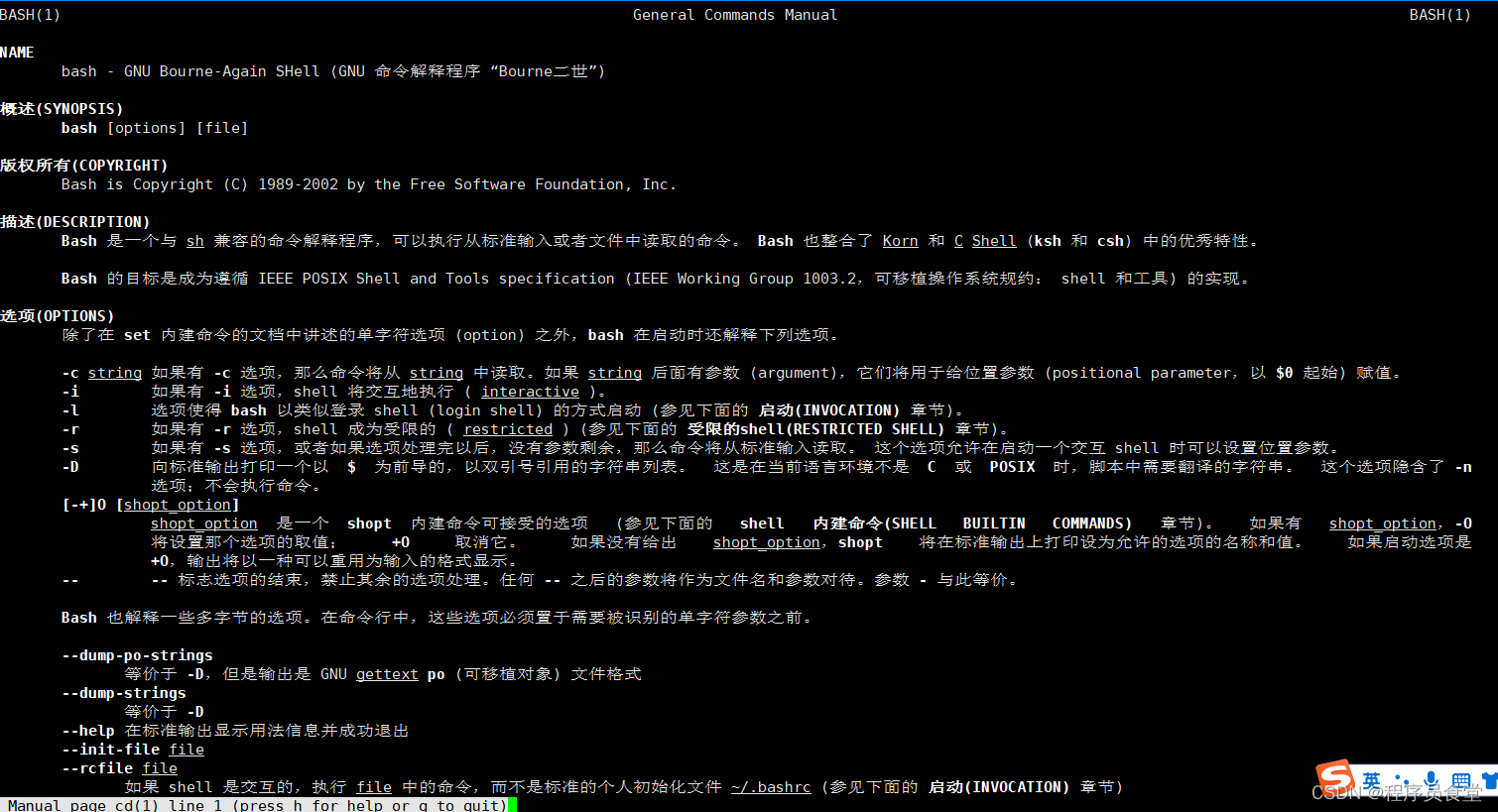Toggle the 英 Chinese/English input mode
Screen dimensions: 1498x812
[x=1372, y=780]
